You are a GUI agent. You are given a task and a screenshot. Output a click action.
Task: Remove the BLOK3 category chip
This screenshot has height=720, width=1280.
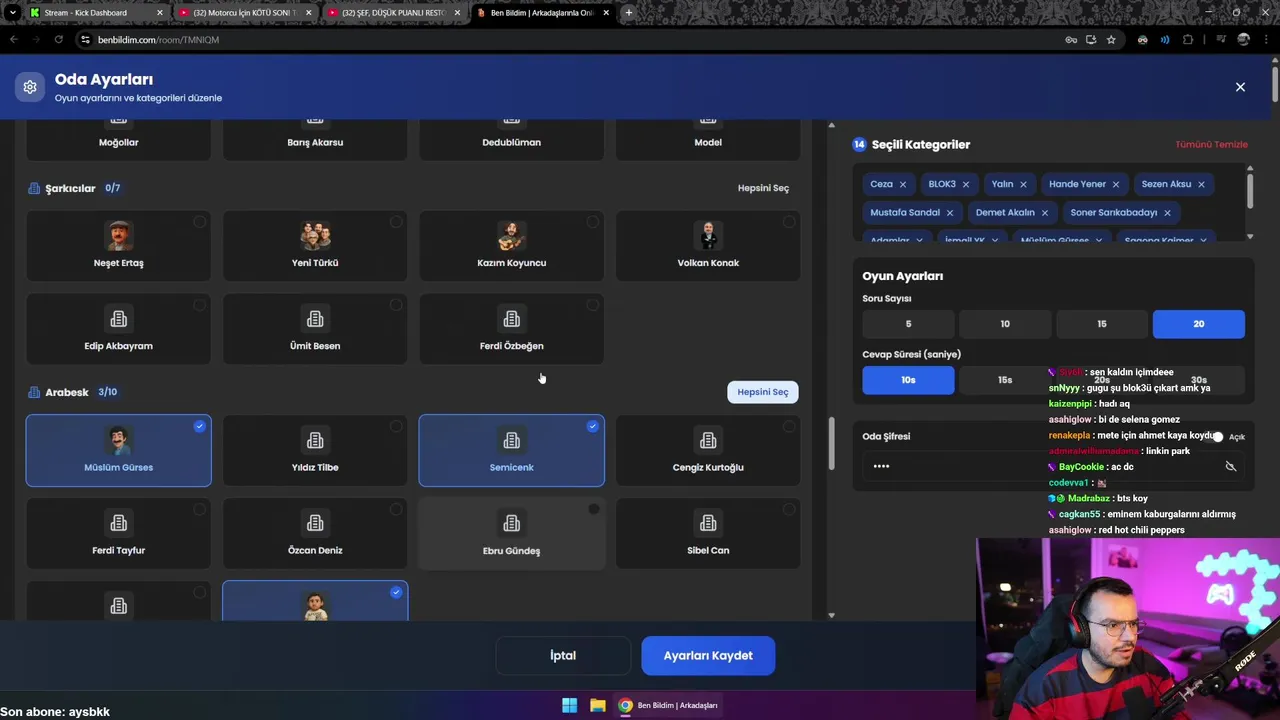coord(965,184)
